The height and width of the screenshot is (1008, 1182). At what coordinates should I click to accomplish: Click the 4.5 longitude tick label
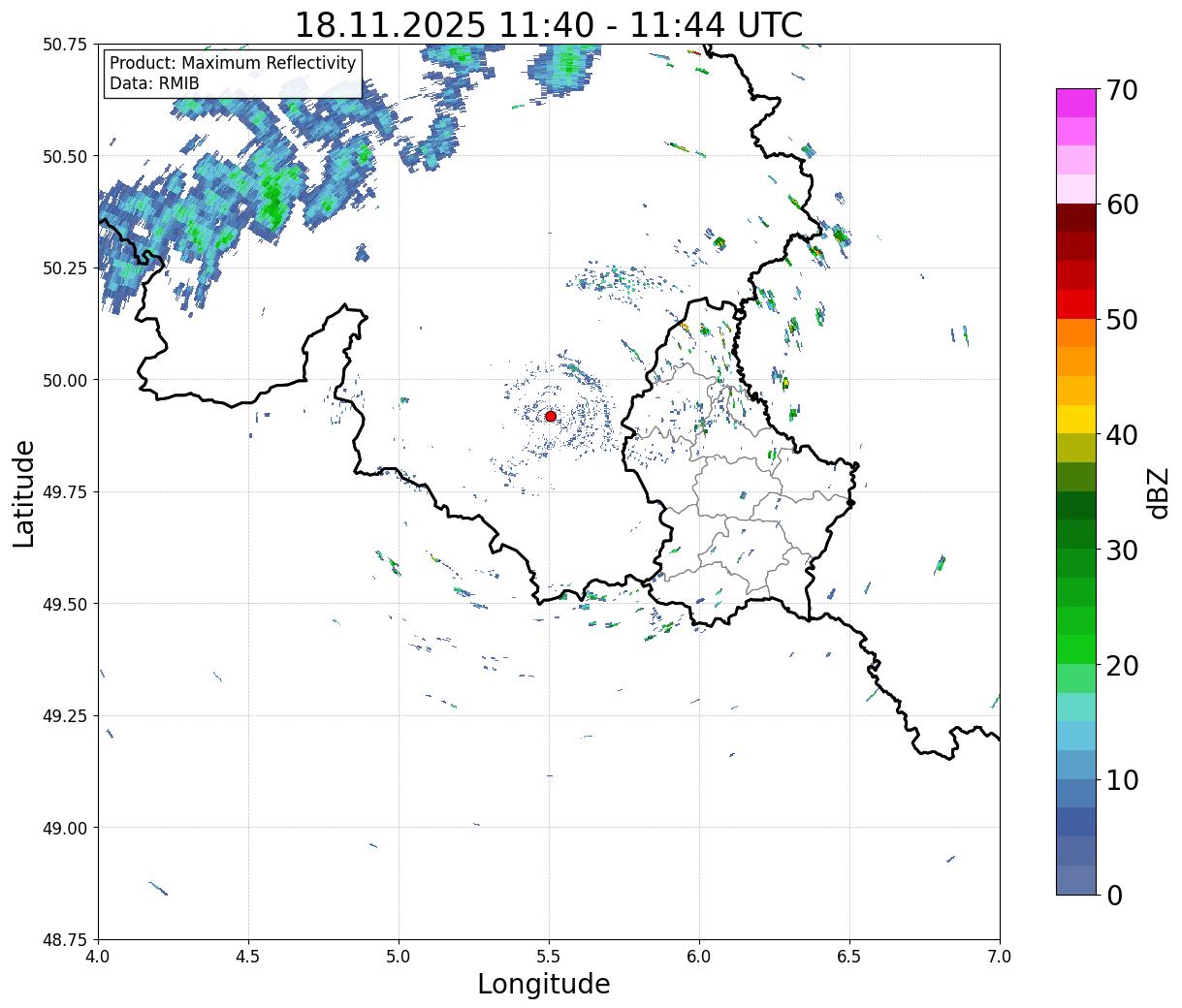click(248, 956)
